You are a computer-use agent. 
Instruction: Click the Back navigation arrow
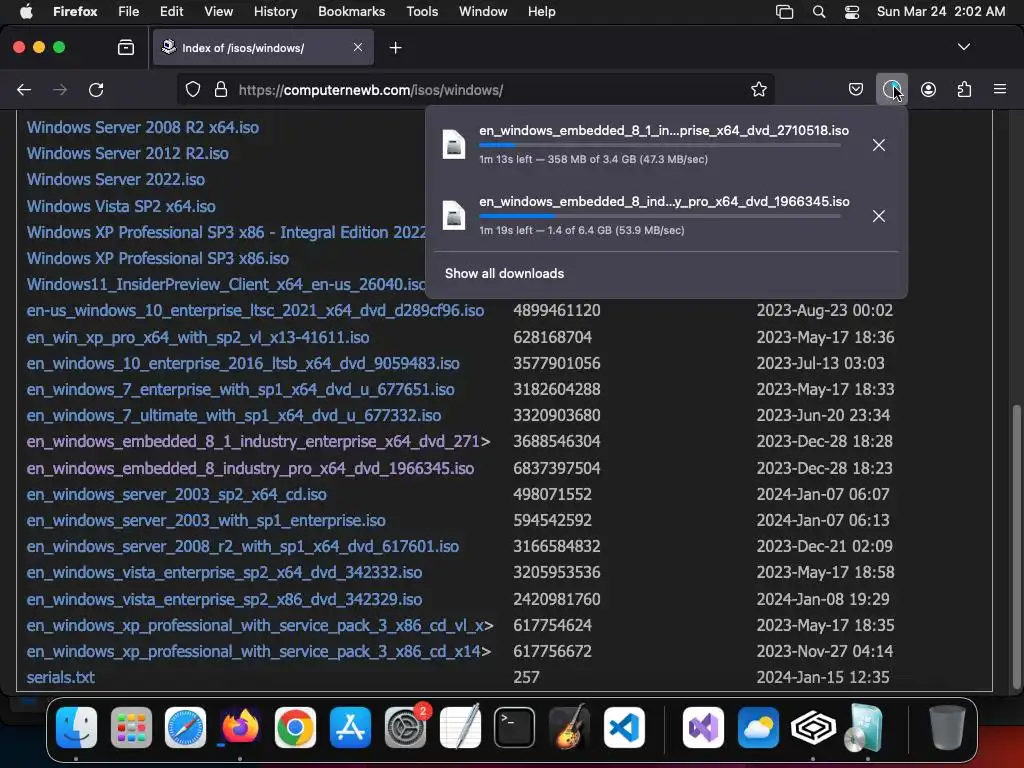pyautogui.click(x=24, y=89)
